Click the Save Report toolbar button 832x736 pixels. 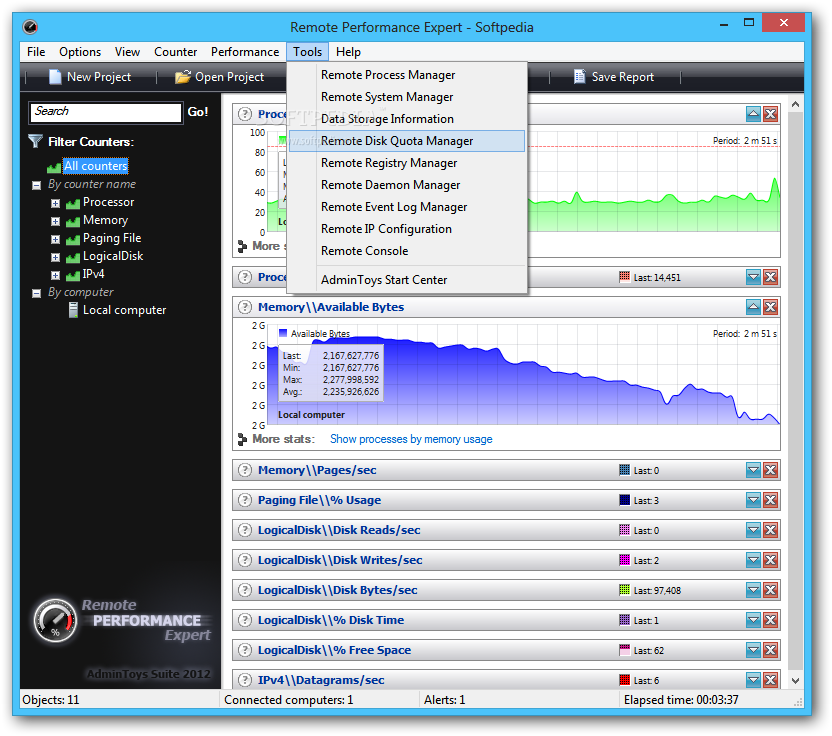point(614,77)
